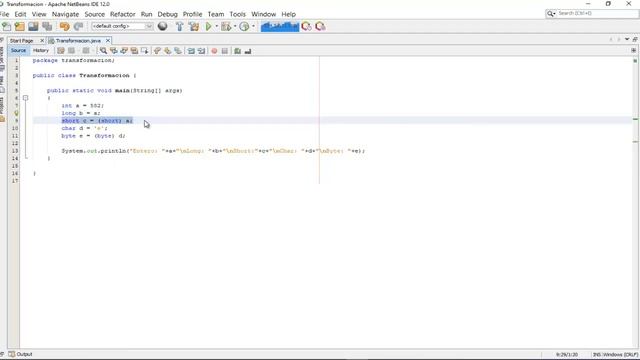This screenshot has width=640, height=360.
Task: Maximize editor window icon near tabs
Action: [x=635, y=40]
